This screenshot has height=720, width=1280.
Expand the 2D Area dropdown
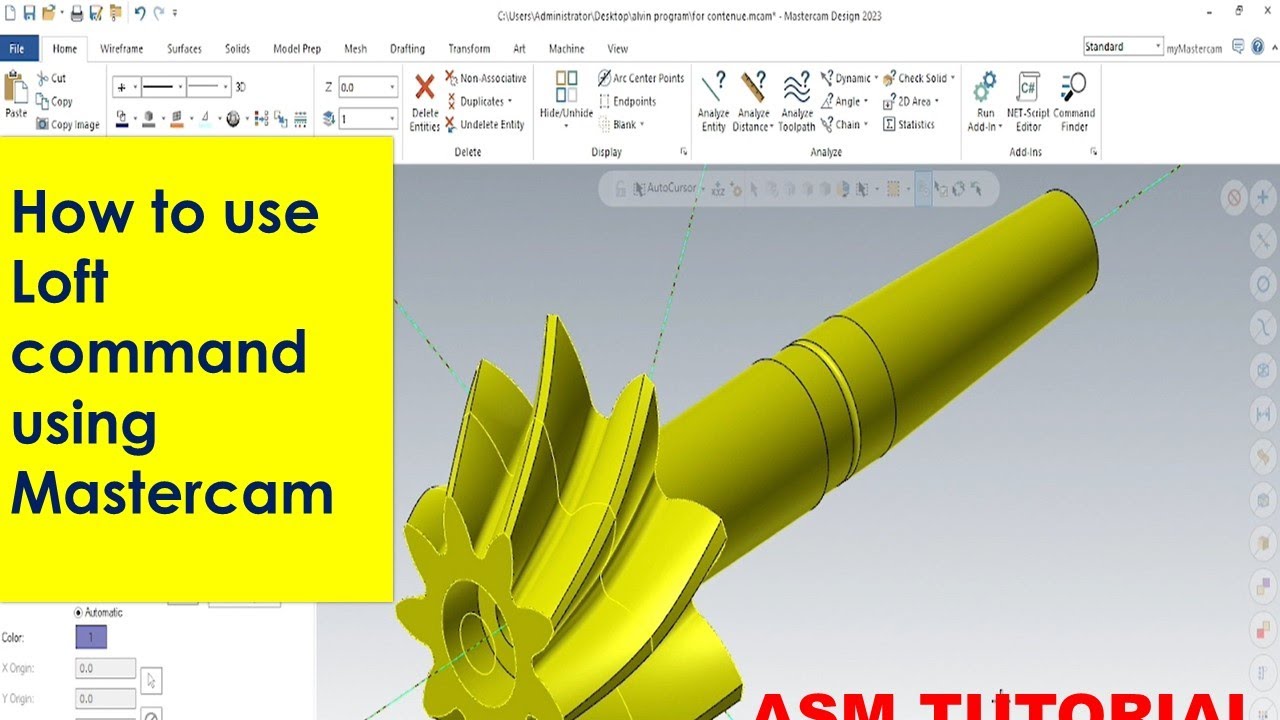tap(937, 101)
